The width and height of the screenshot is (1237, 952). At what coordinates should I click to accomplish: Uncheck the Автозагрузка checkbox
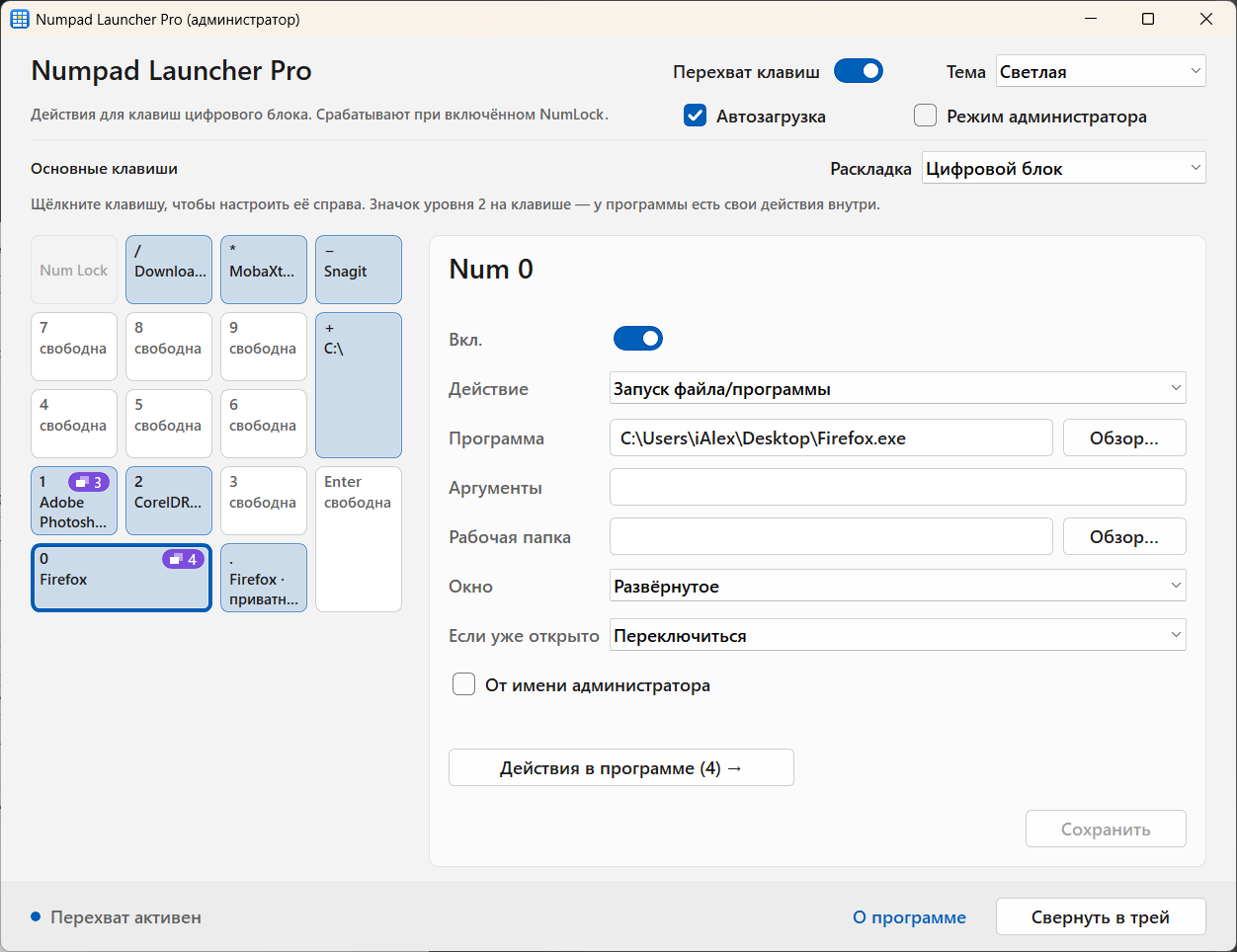coord(696,116)
